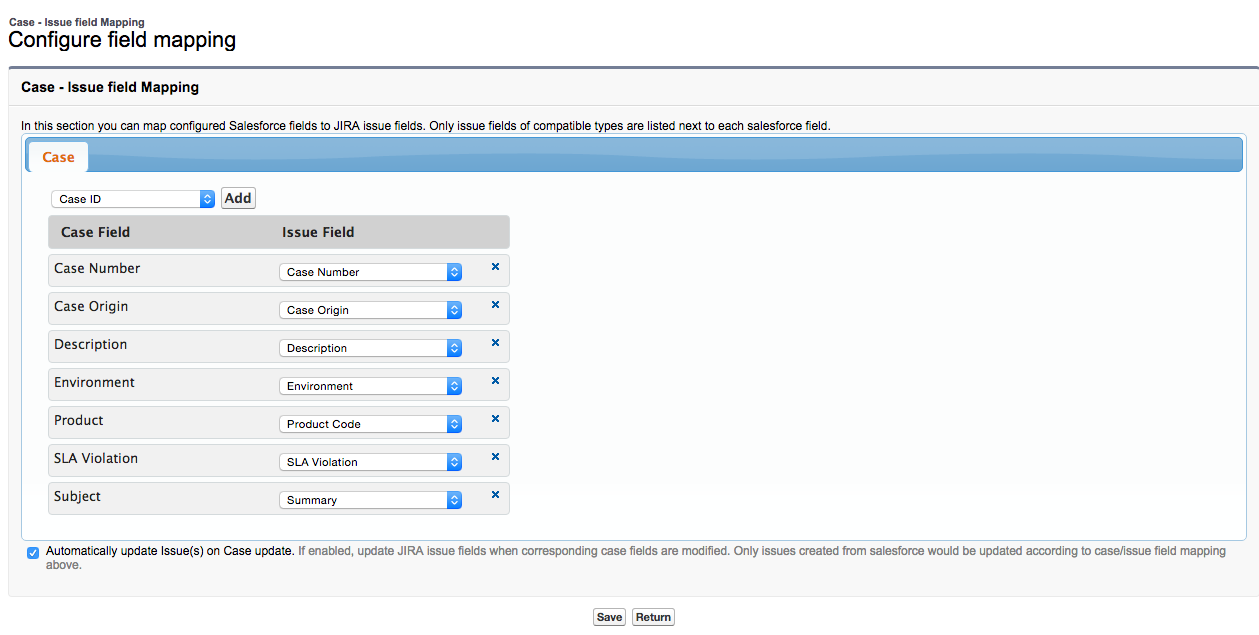
Task: Open the Product Code dropdown
Action: (x=370, y=424)
